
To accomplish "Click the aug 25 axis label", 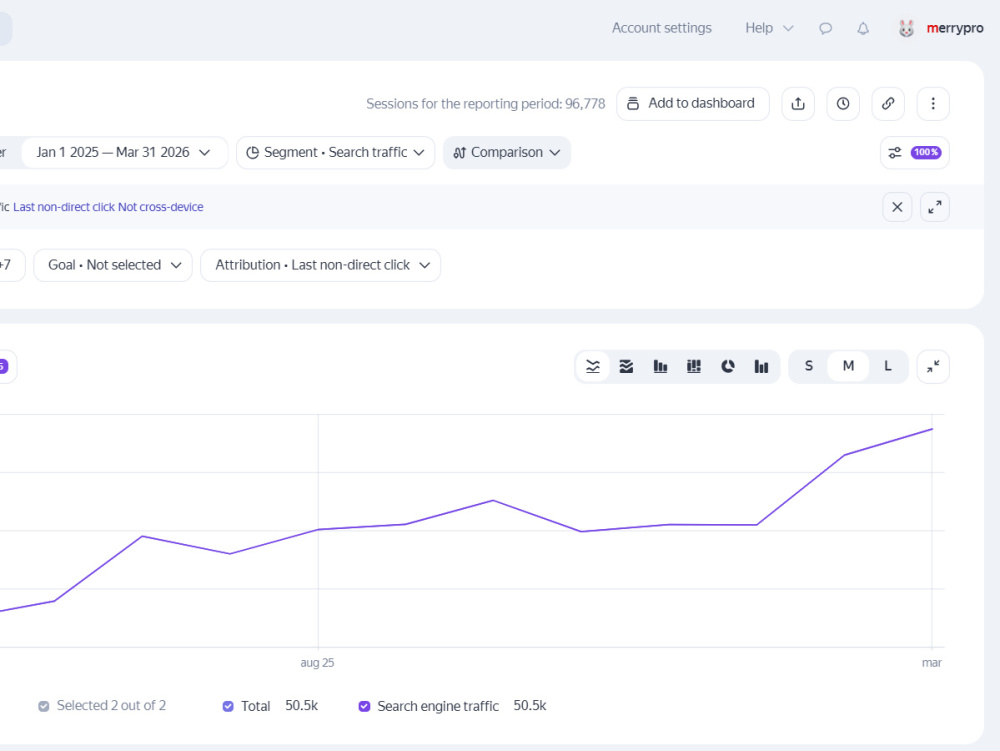I will (317, 663).
